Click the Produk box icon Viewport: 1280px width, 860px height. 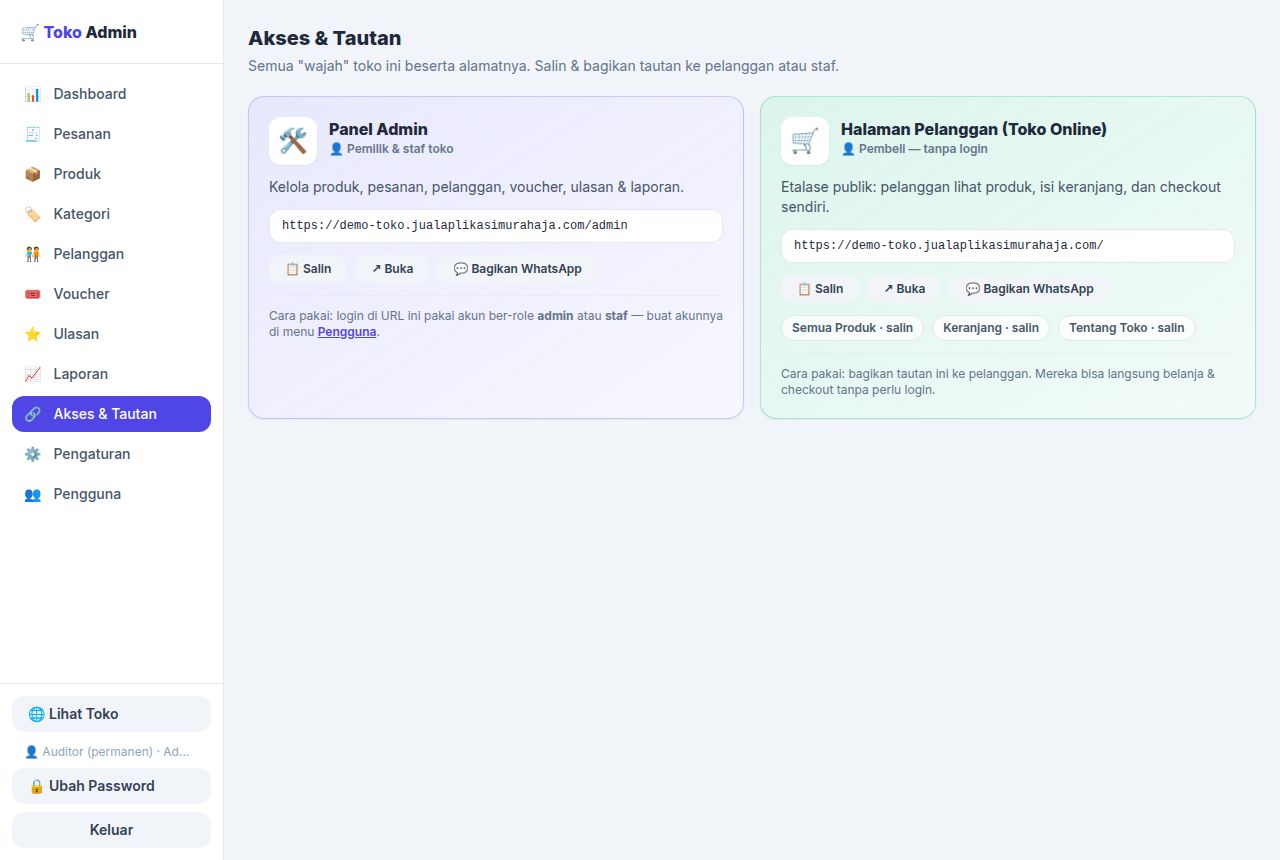[x=33, y=174]
